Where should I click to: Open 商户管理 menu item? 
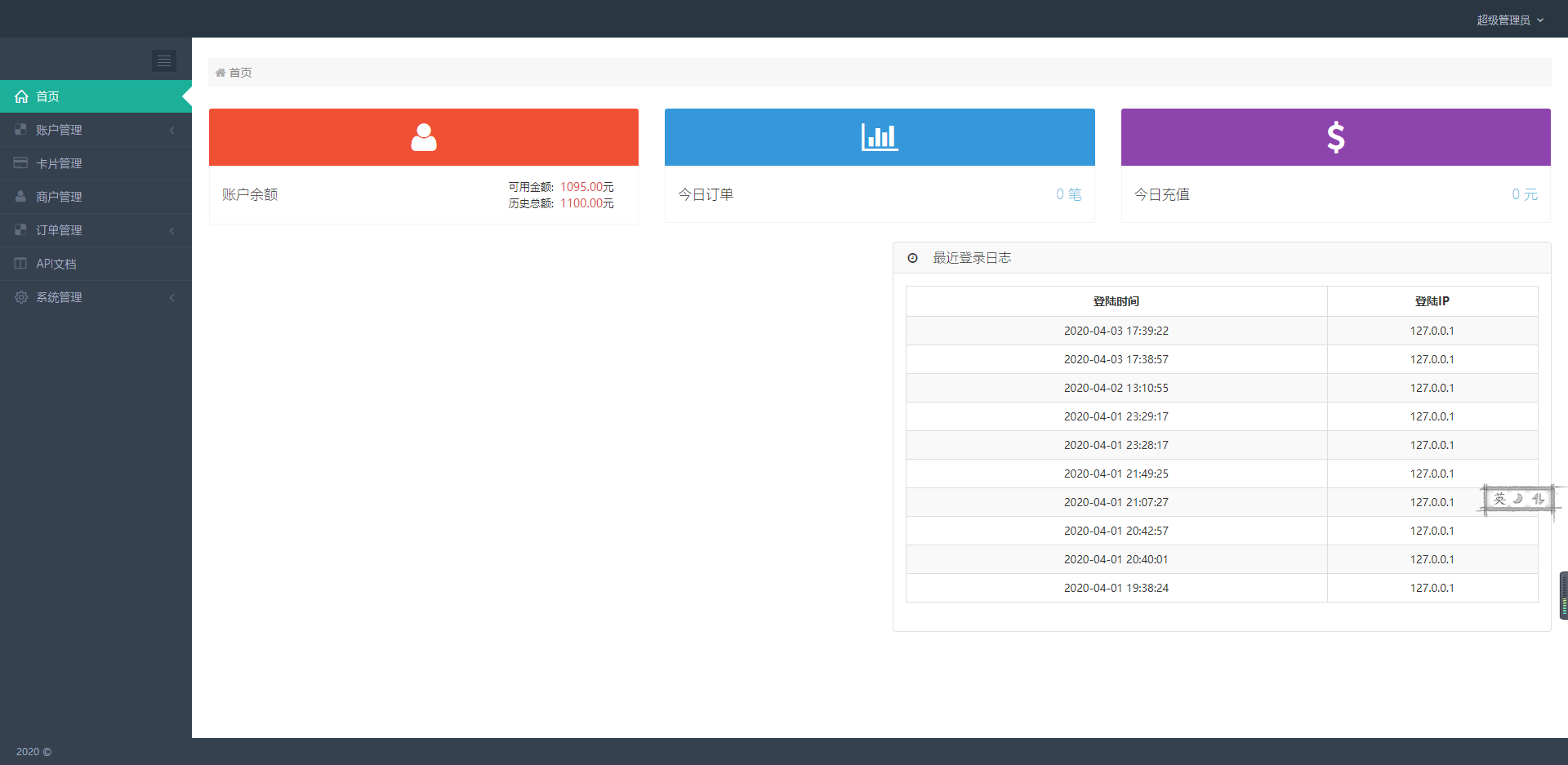(x=96, y=197)
